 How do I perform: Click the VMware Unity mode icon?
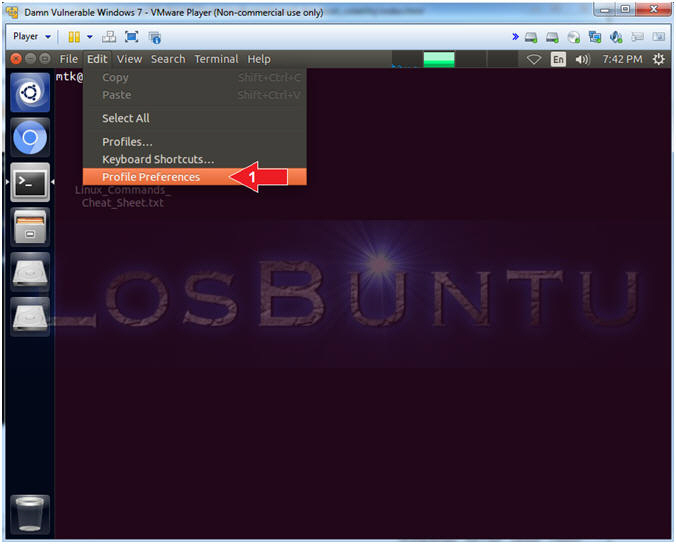coord(154,38)
